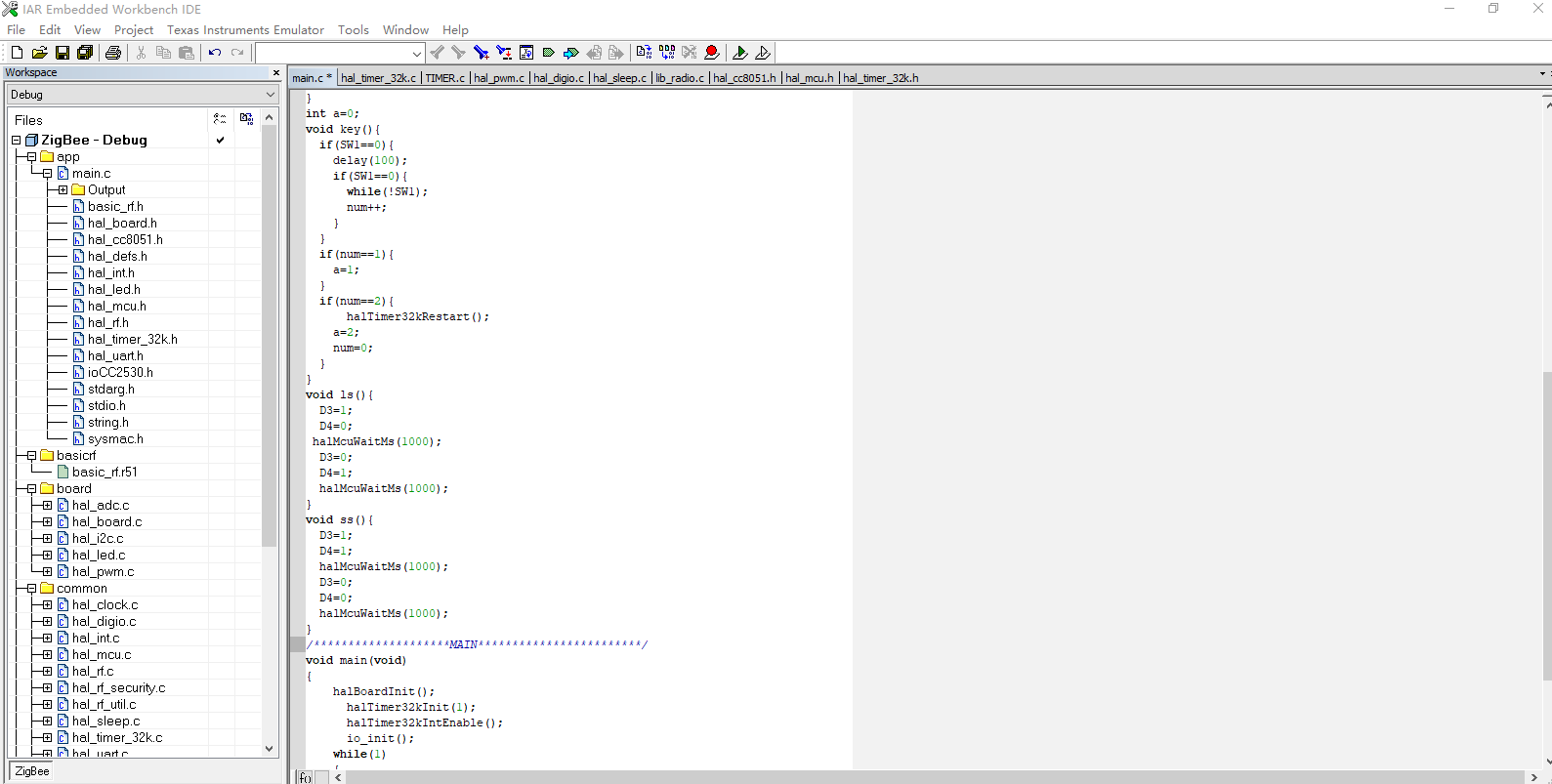Start Download and Debug with the green play icon
The height and width of the screenshot is (784, 1552).
click(x=739, y=53)
